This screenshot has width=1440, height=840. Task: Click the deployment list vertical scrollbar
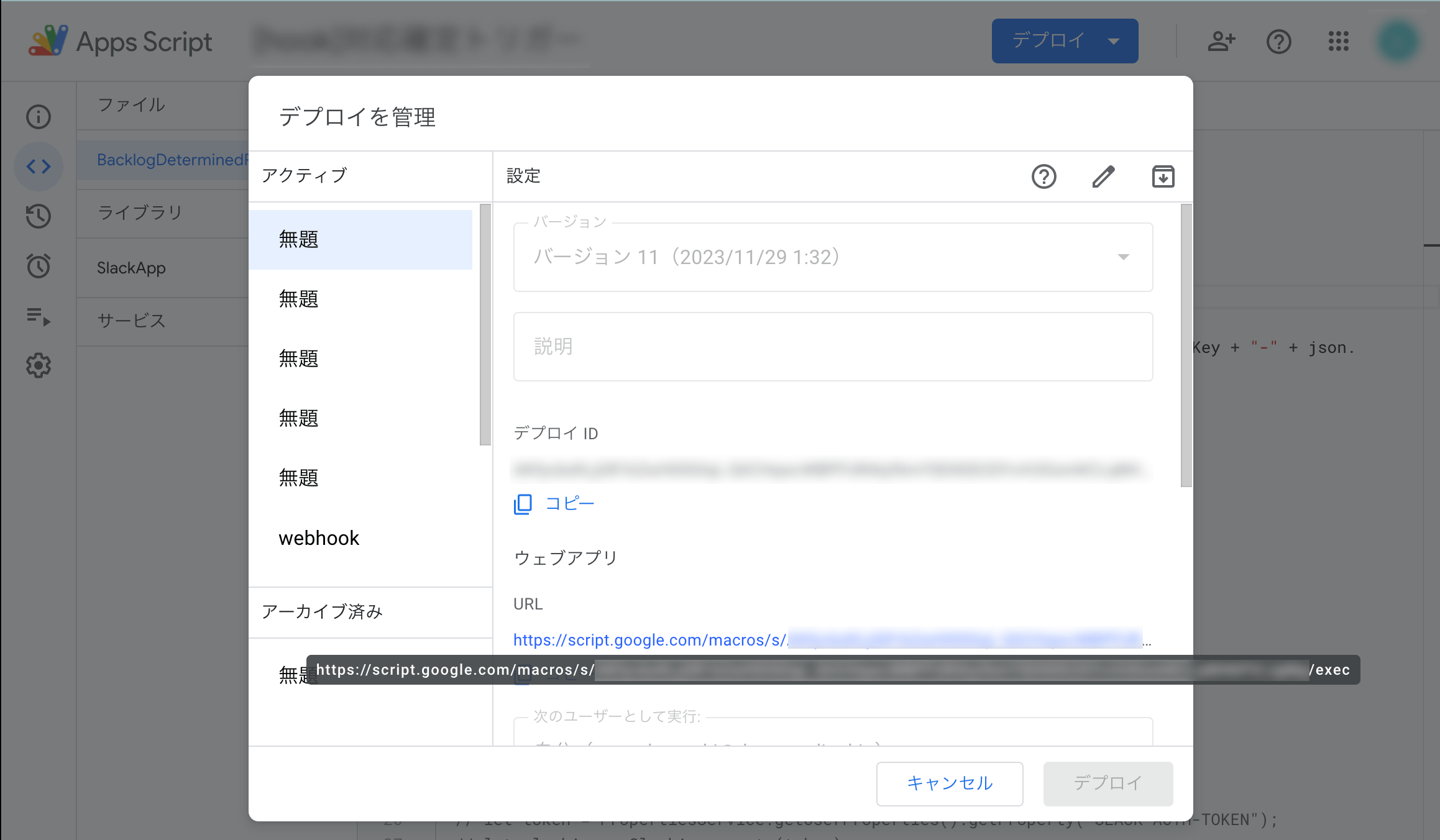[x=485, y=324]
